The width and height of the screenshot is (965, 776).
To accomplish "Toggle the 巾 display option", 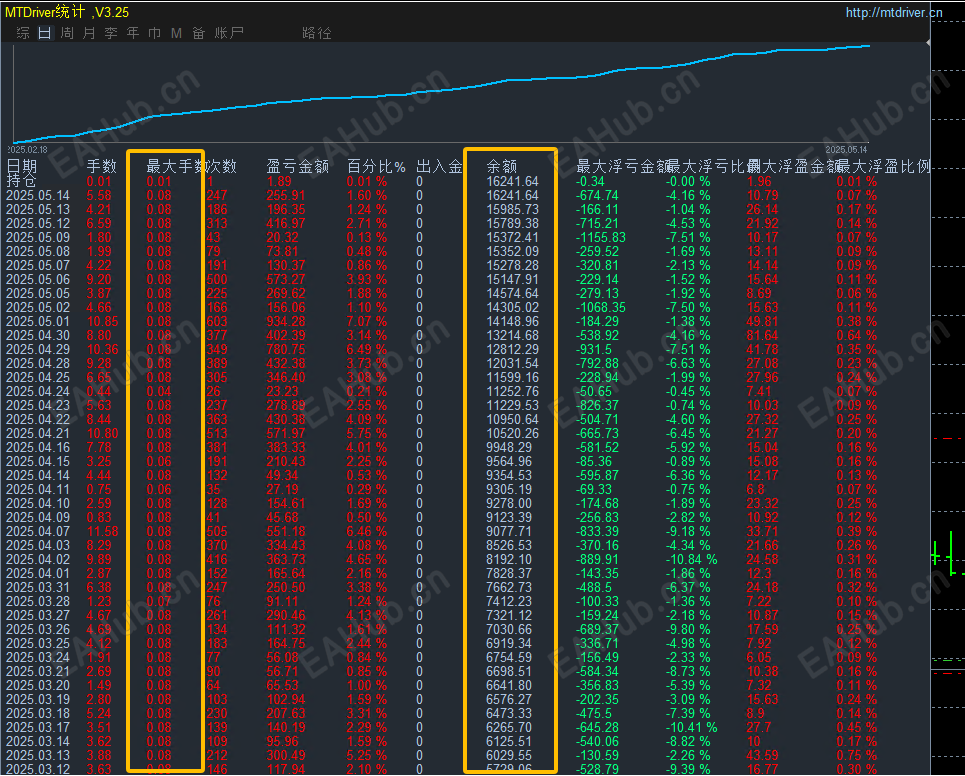I will [155, 32].
